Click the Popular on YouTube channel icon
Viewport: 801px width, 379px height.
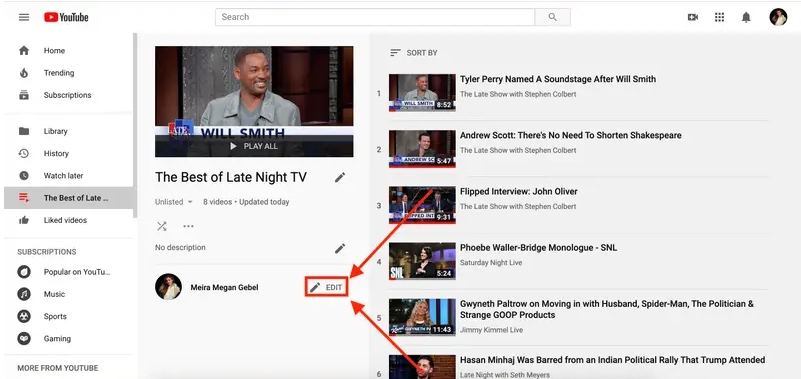coord(24,272)
